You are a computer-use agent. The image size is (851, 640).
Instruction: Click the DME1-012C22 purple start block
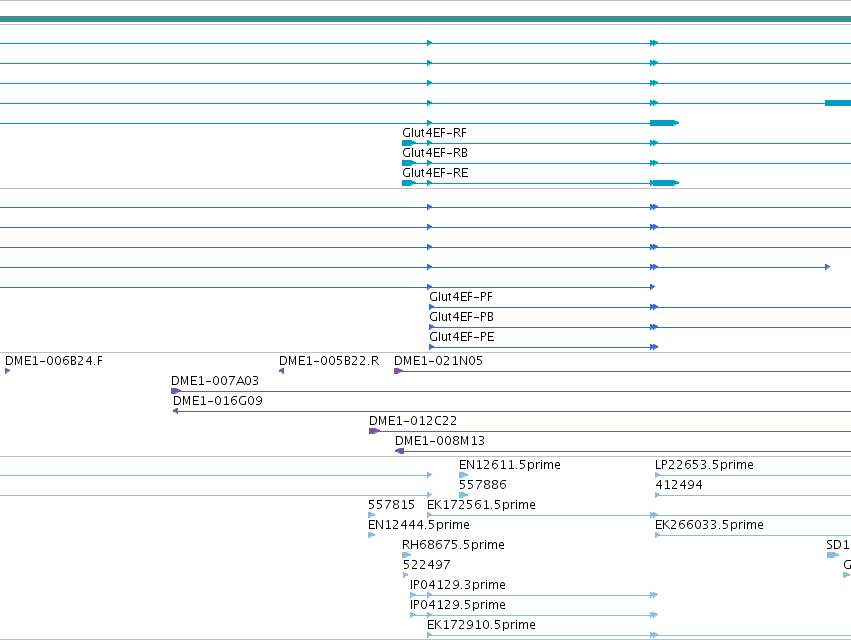coord(374,432)
